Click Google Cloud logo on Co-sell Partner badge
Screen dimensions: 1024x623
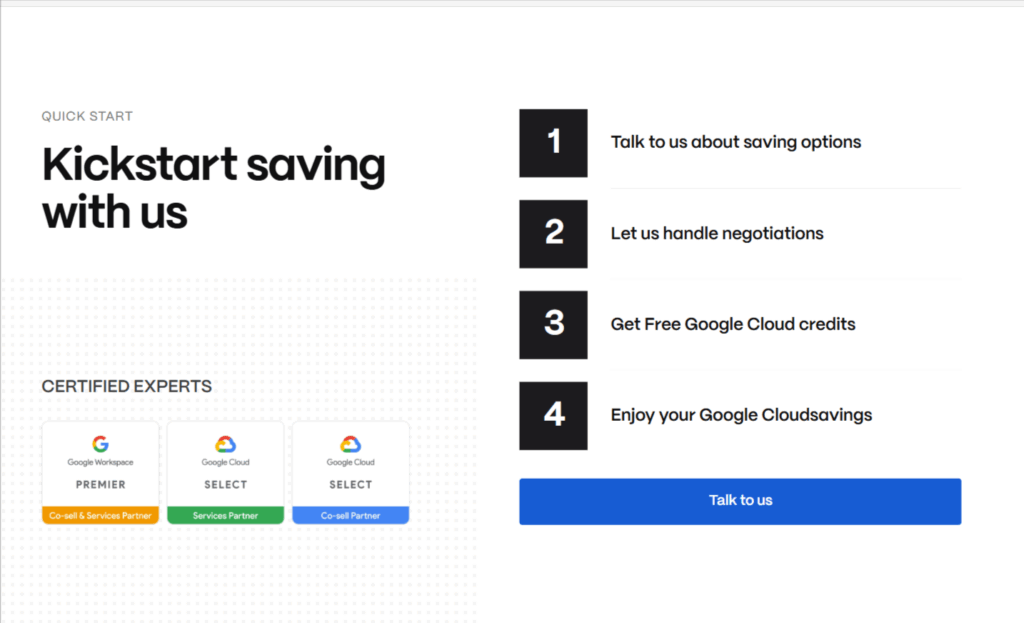point(351,444)
